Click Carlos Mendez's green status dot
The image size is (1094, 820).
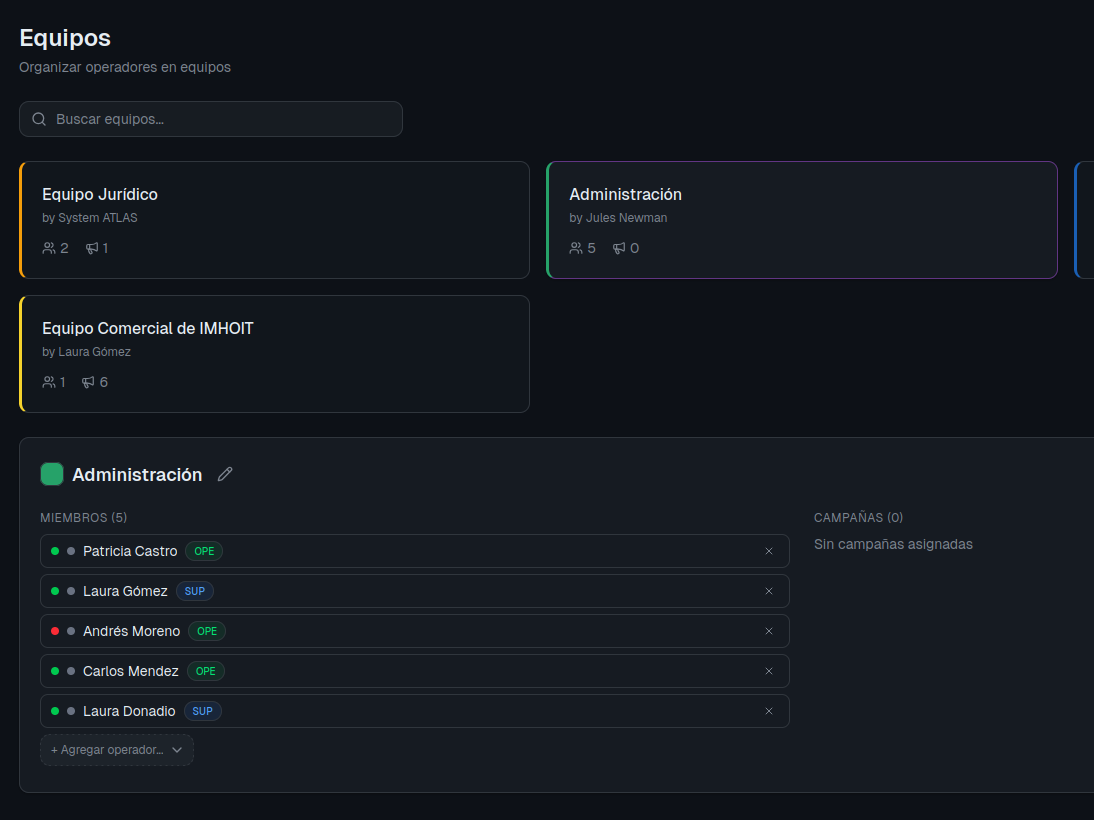(x=55, y=671)
